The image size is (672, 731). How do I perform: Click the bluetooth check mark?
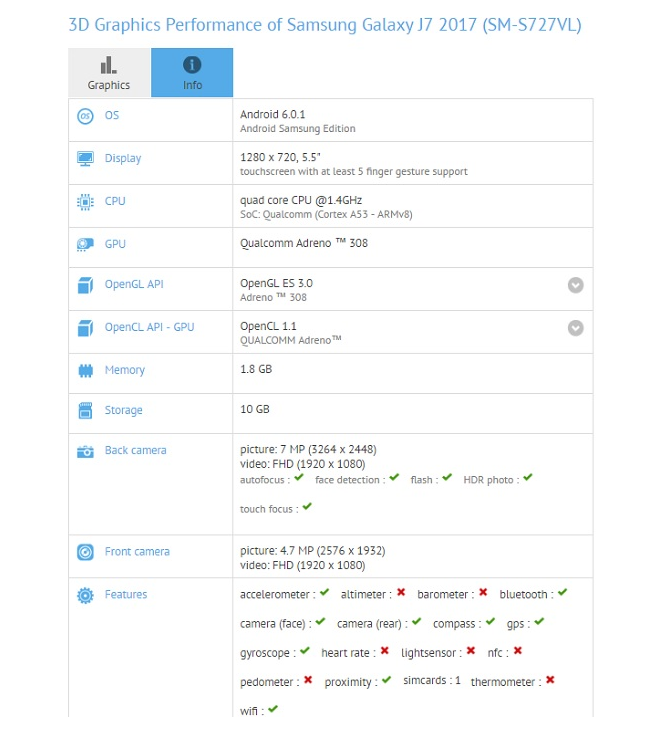tap(562, 592)
